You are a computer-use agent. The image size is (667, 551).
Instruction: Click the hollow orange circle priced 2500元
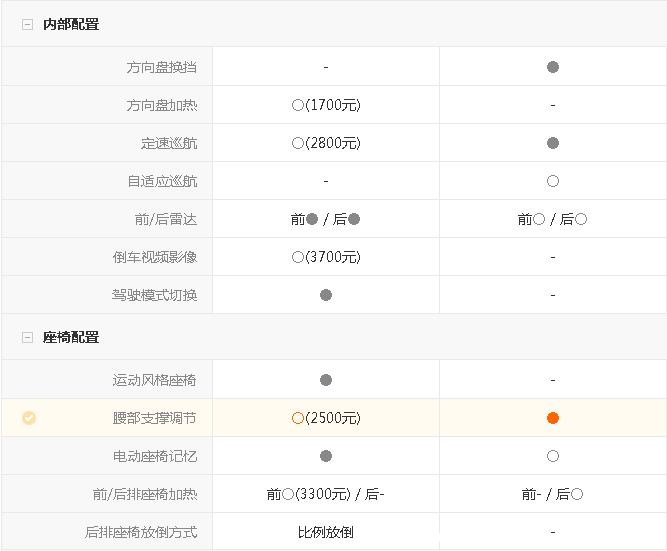coord(298,418)
